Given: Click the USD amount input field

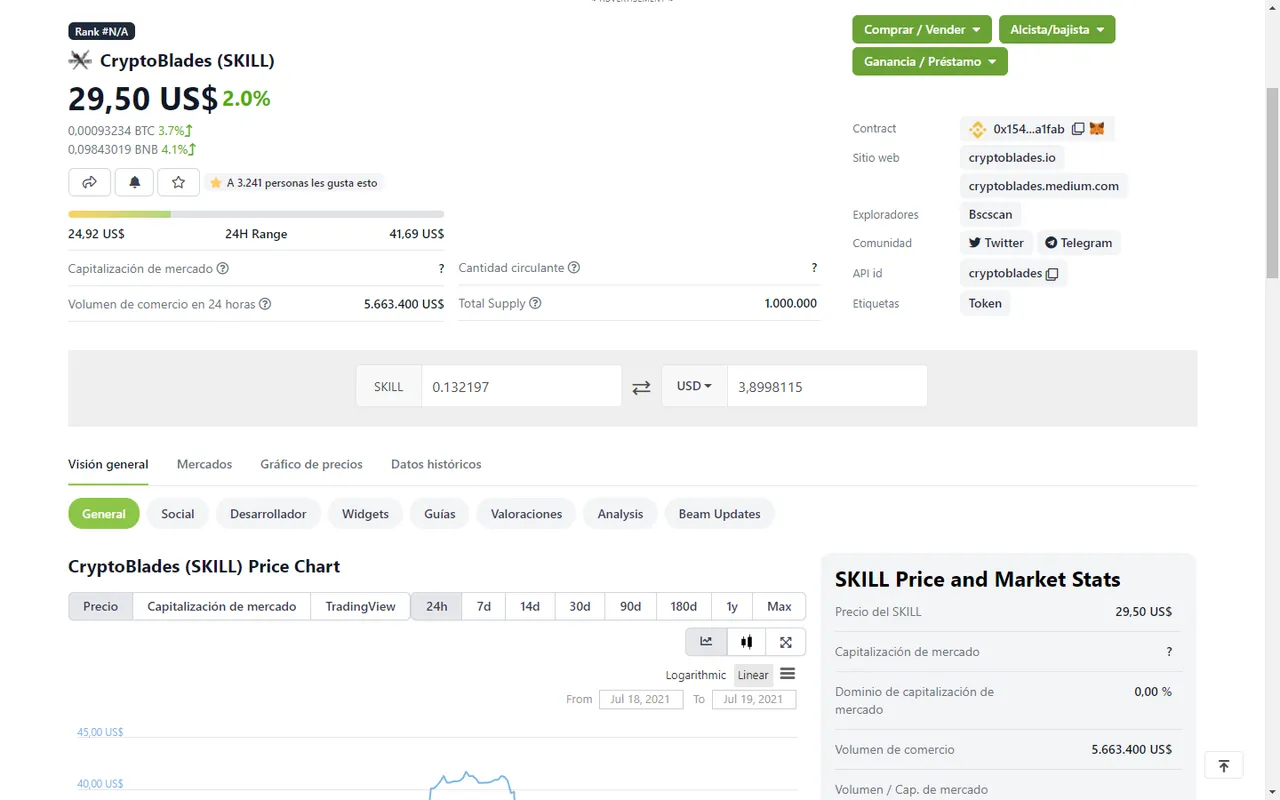Looking at the screenshot, I should [827, 386].
